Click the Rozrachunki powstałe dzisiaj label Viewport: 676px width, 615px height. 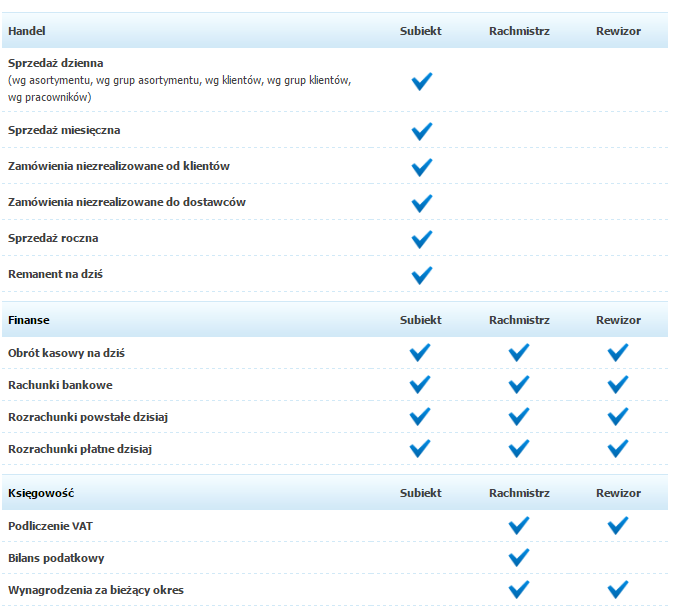[88, 417]
